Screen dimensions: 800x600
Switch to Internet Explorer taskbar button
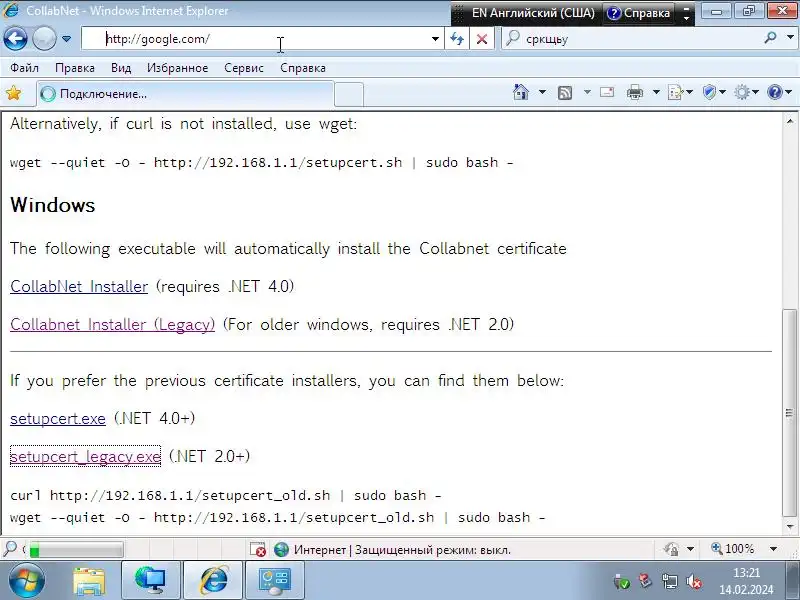click(x=212, y=580)
